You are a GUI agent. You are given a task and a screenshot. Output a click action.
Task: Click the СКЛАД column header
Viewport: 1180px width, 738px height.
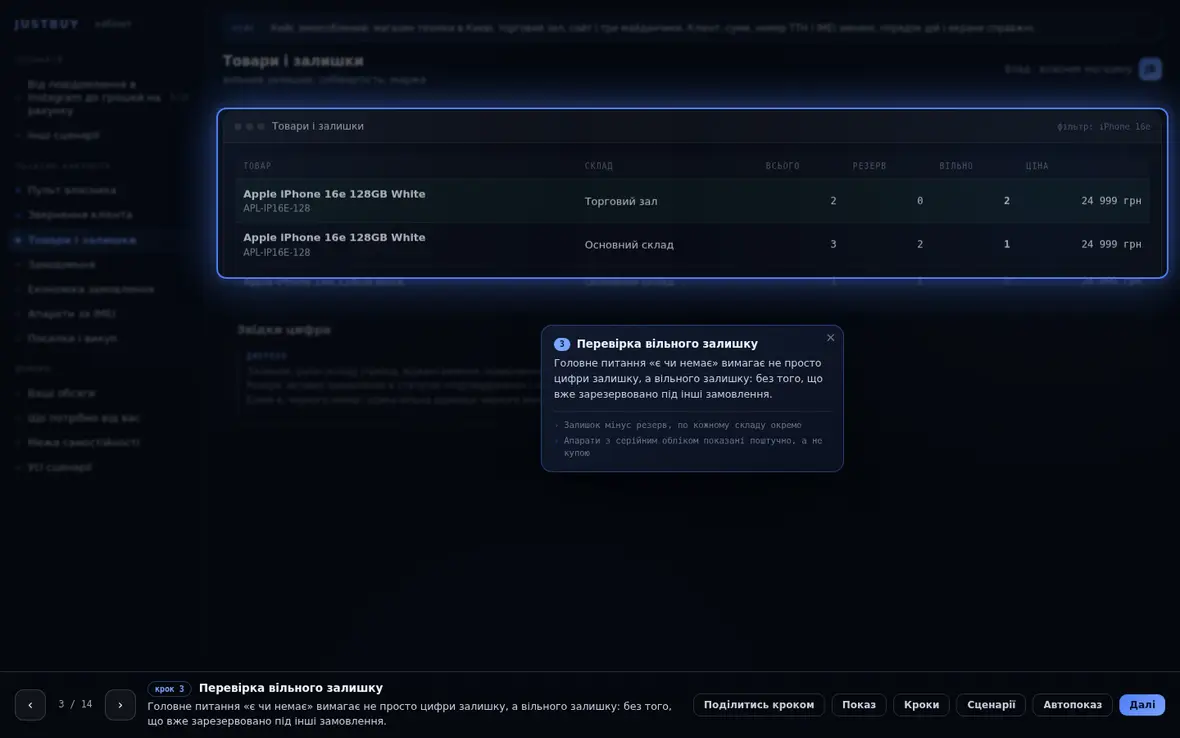coord(599,166)
